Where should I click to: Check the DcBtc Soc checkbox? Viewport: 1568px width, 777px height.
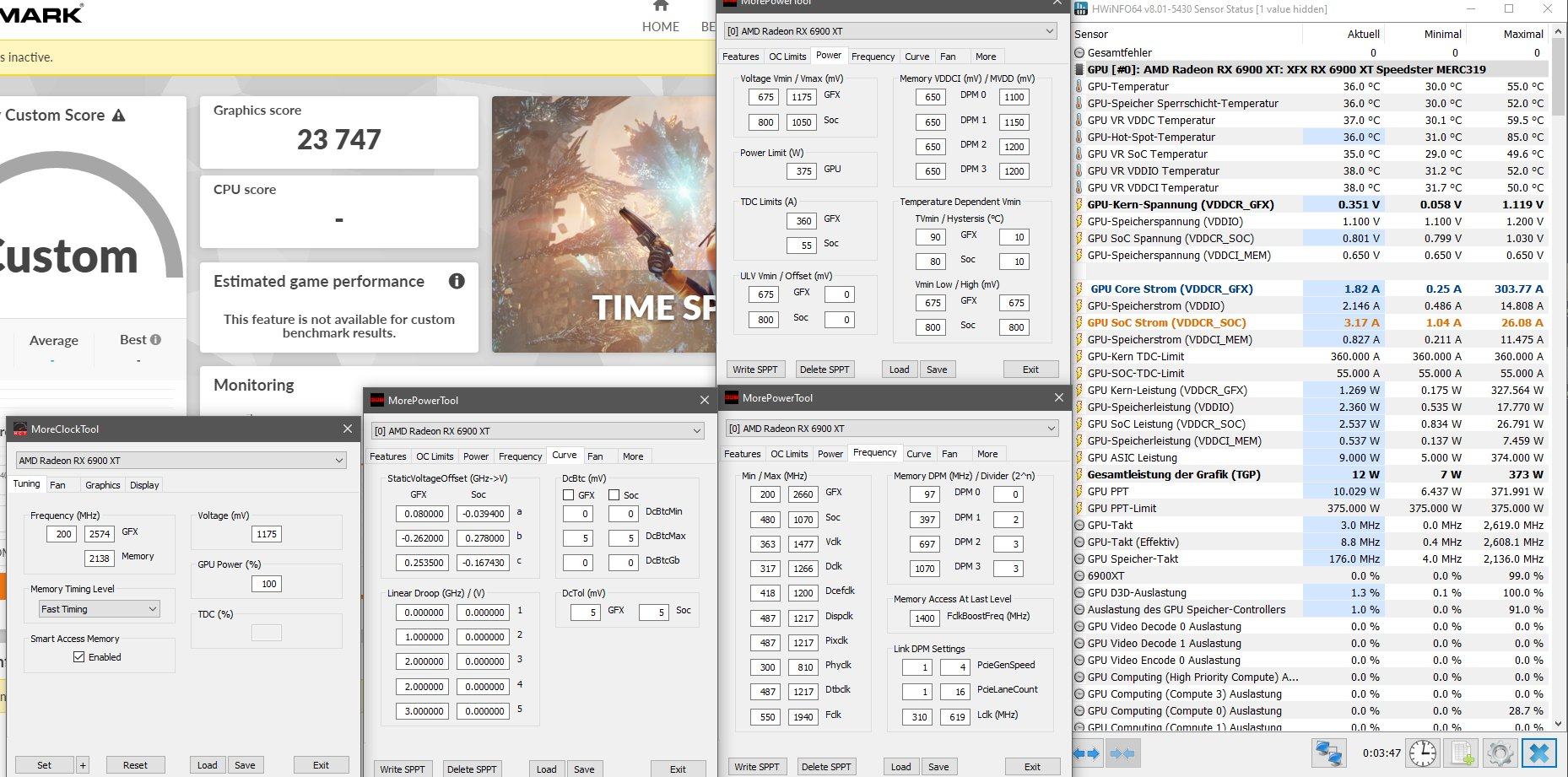[614, 495]
